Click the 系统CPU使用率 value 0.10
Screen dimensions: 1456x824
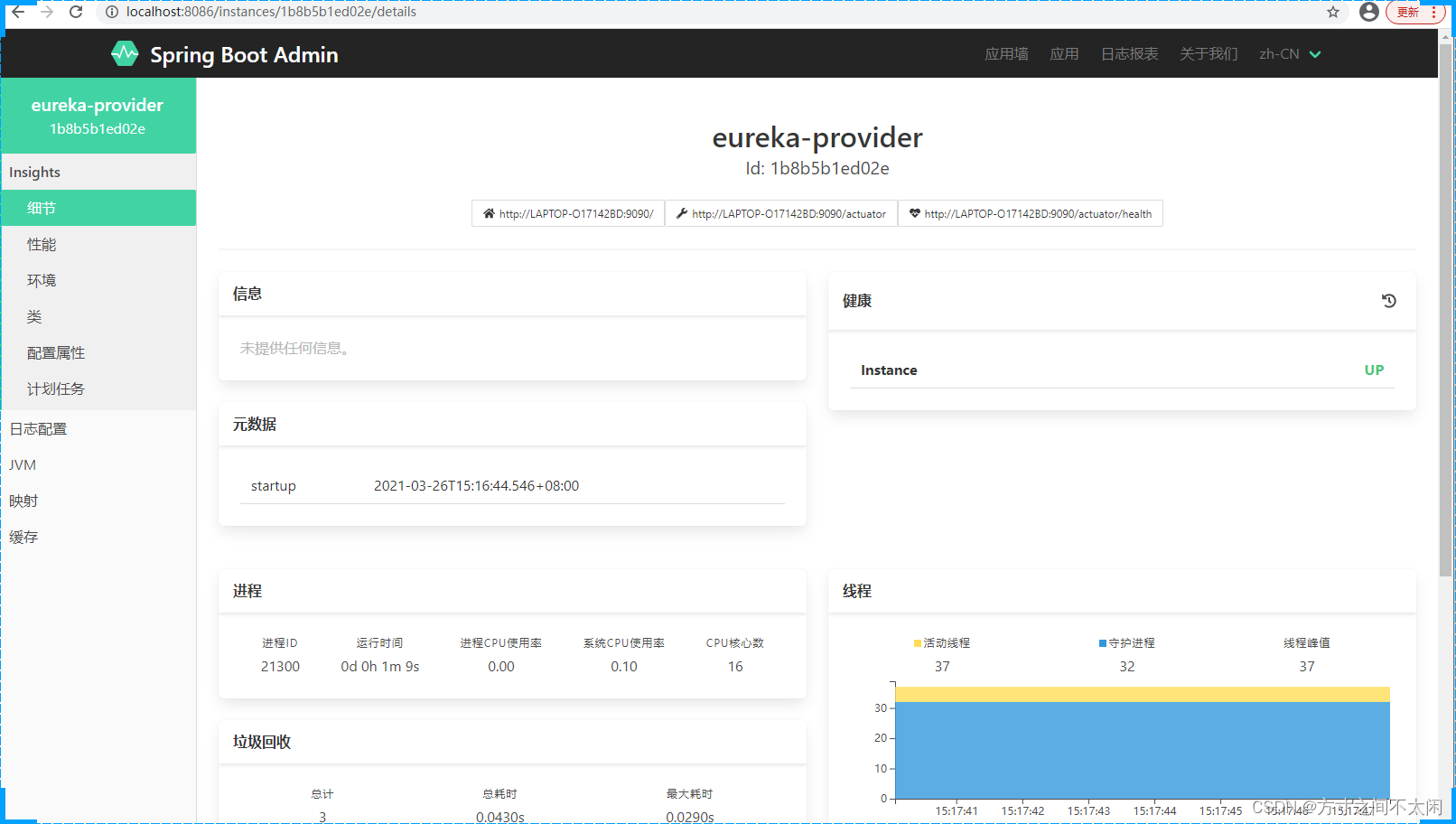tap(624, 666)
